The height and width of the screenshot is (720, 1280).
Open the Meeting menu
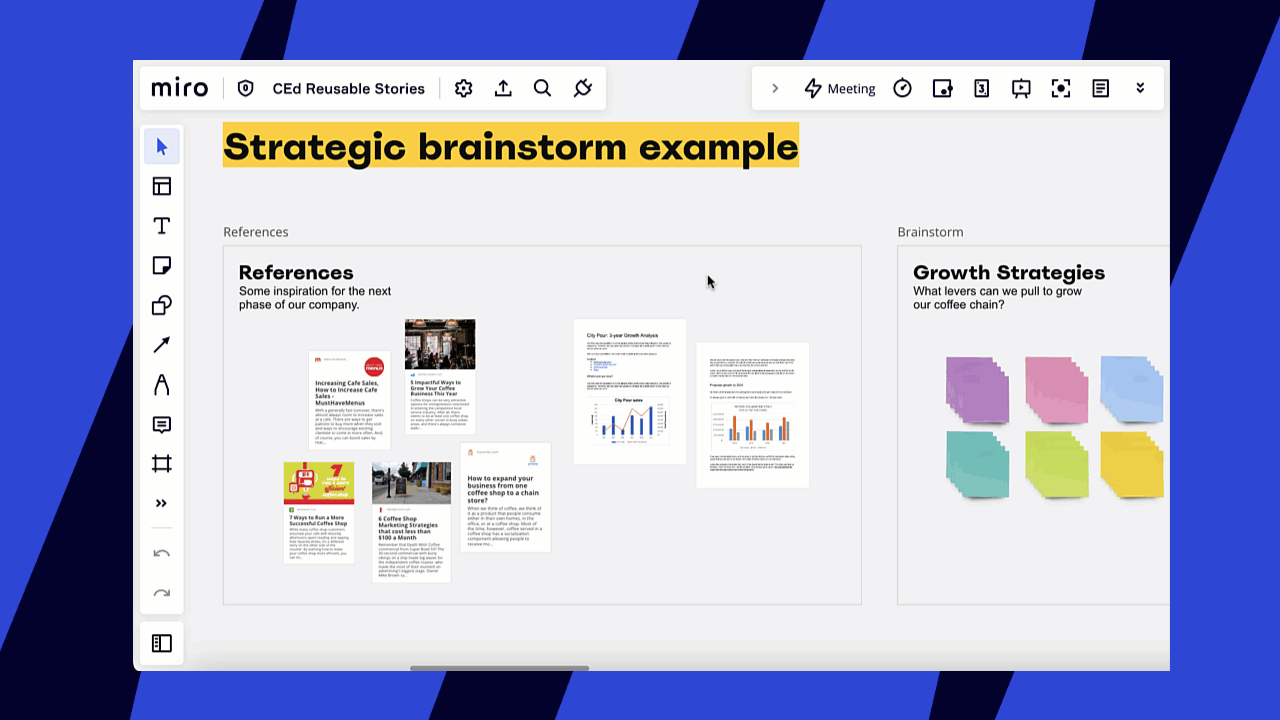(840, 89)
